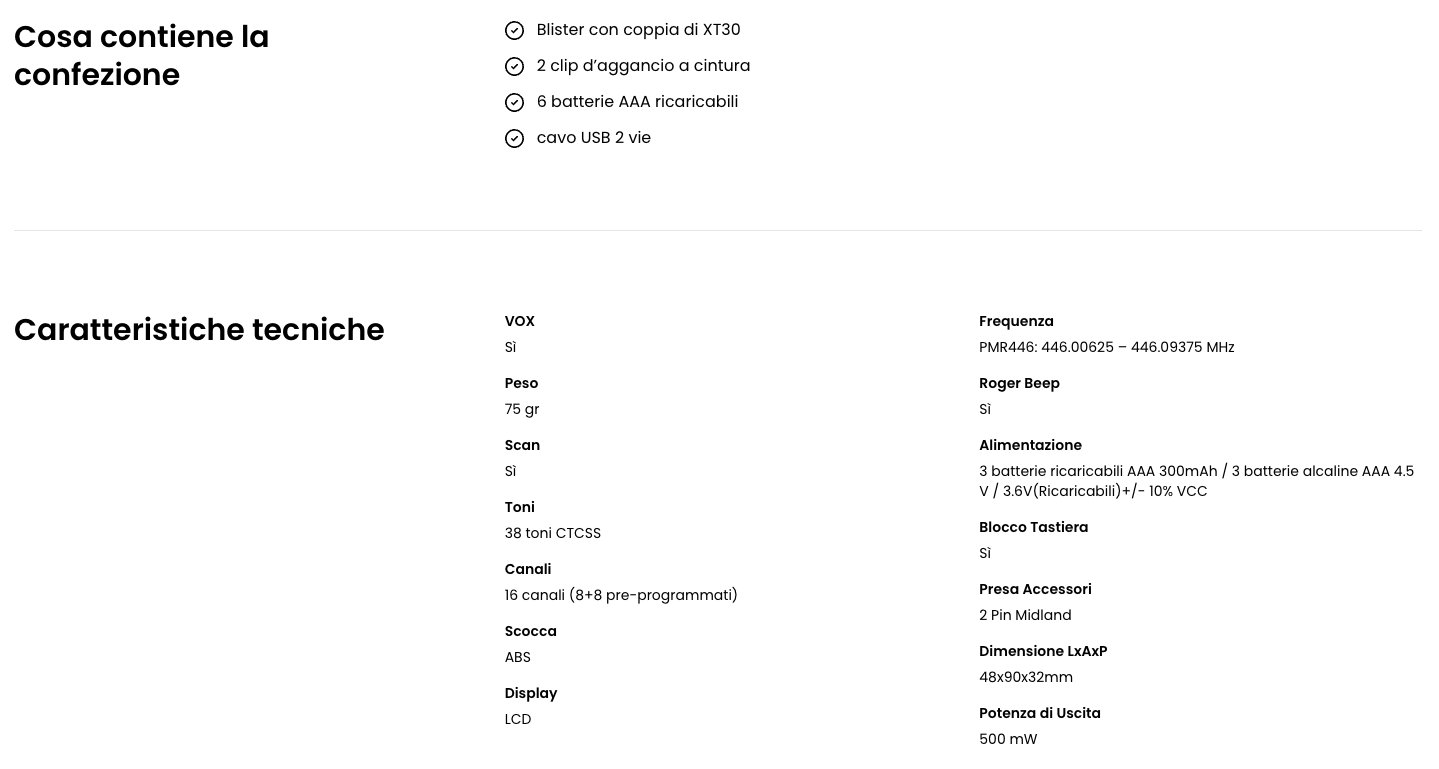This screenshot has width=1439, height=769.
Task: Click the checkmark icon beside cavo USB 2 vie
Action: [514, 138]
